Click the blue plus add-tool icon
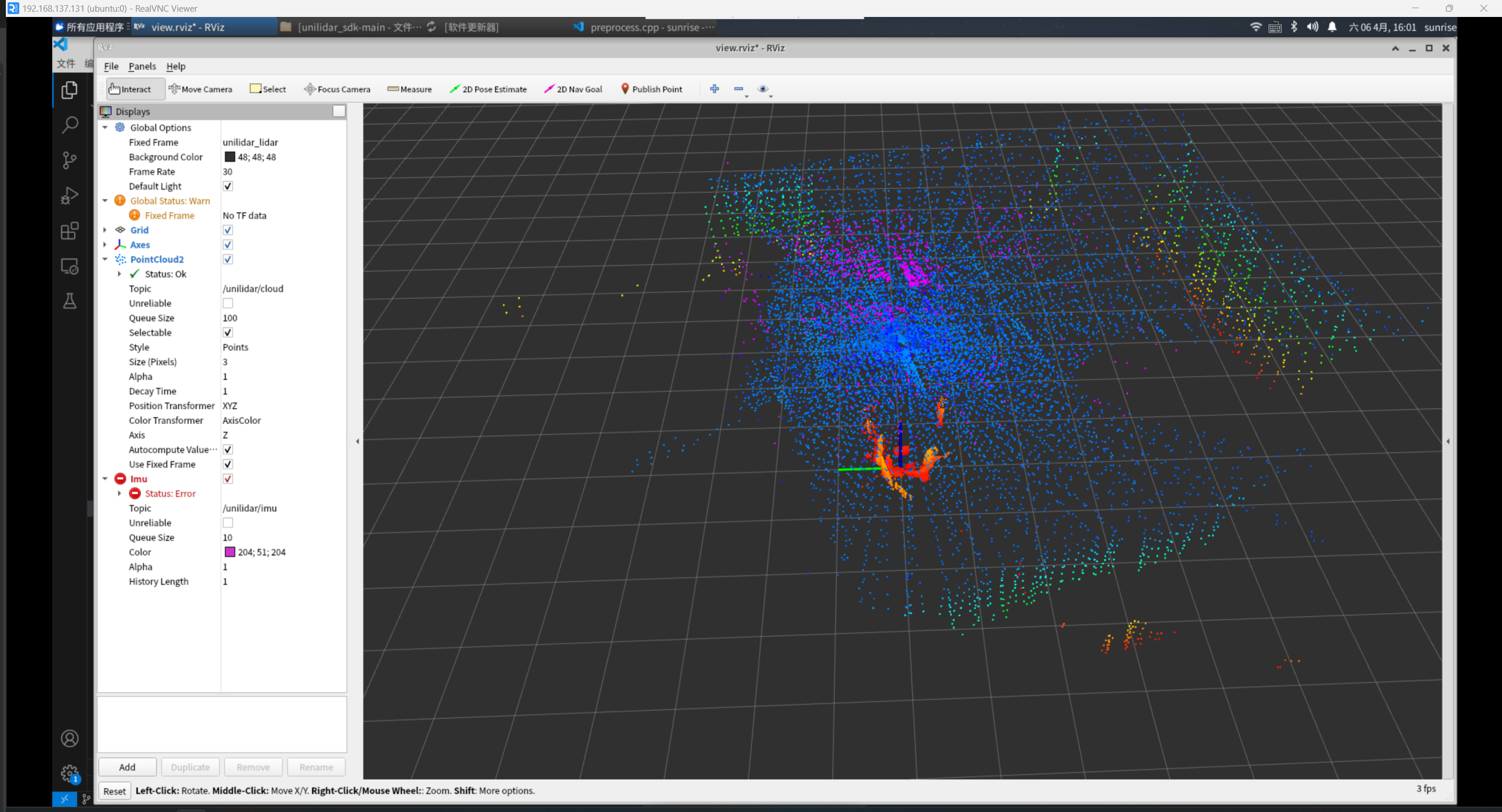1502x812 pixels. [714, 89]
